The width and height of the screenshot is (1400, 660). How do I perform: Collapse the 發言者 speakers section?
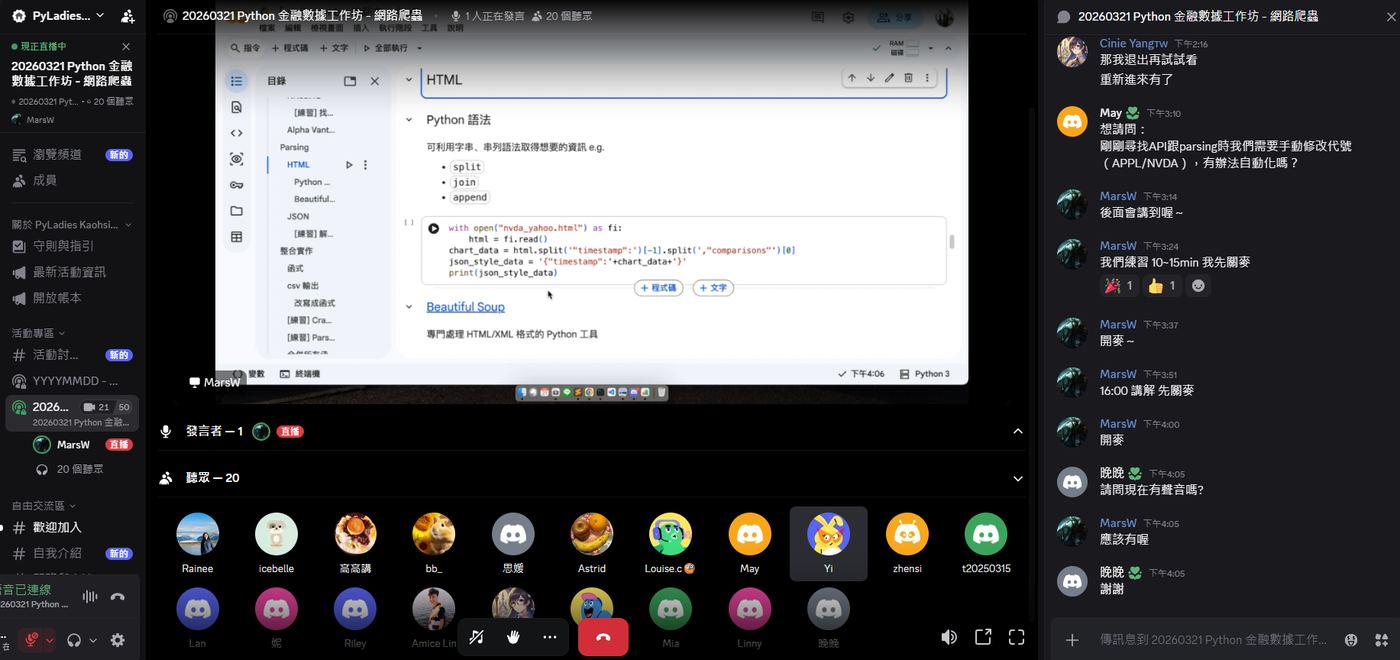(x=1018, y=431)
